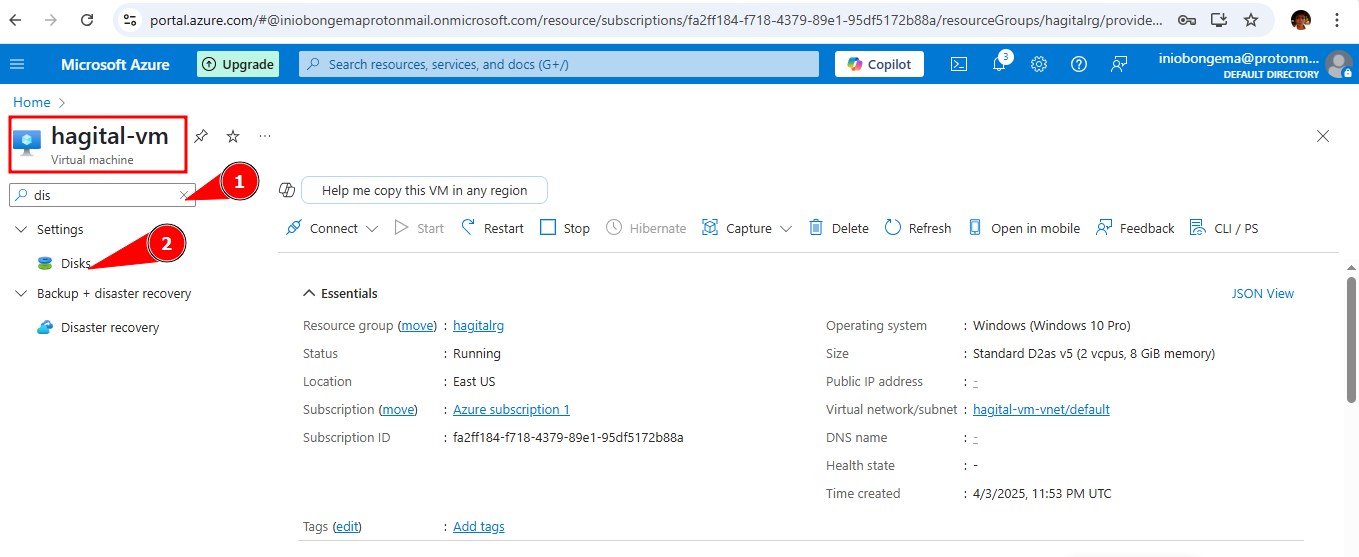
Task: Open the hagitalrg resource group link
Action: pyautogui.click(x=479, y=325)
